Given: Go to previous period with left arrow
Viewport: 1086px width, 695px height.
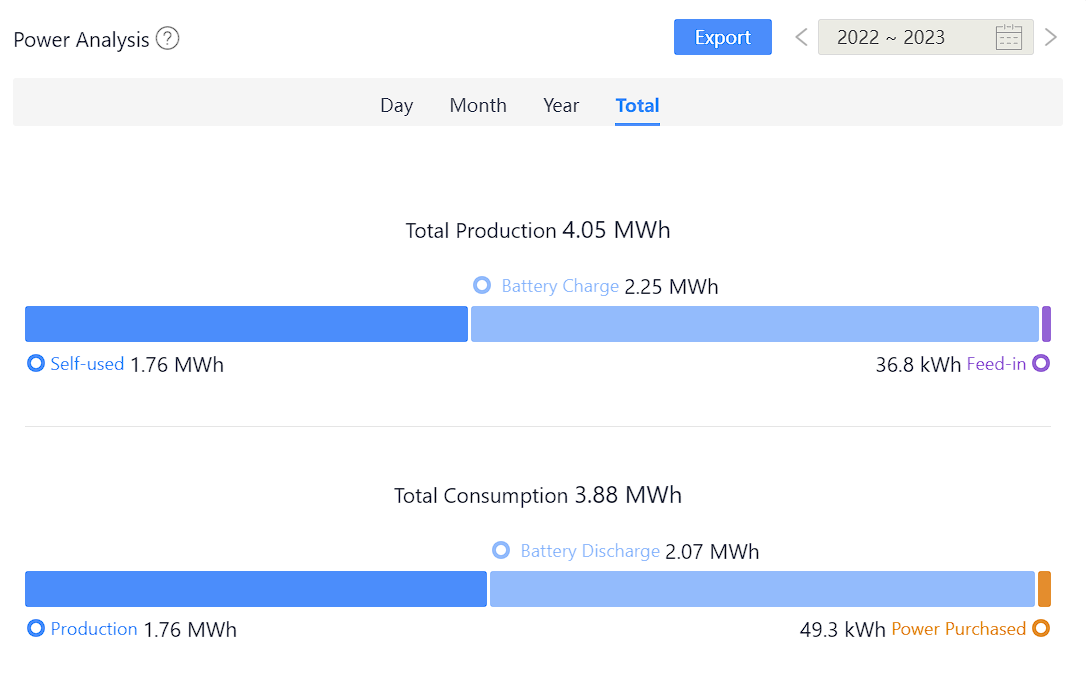Looking at the screenshot, I should coord(801,37).
